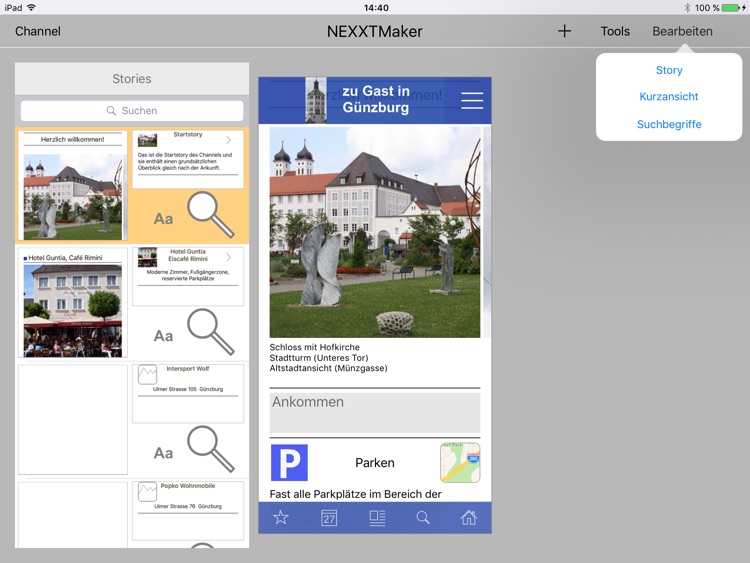Click the Bluetooth icon in status bar
The height and width of the screenshot is (563, 750).
click(687, 8)
